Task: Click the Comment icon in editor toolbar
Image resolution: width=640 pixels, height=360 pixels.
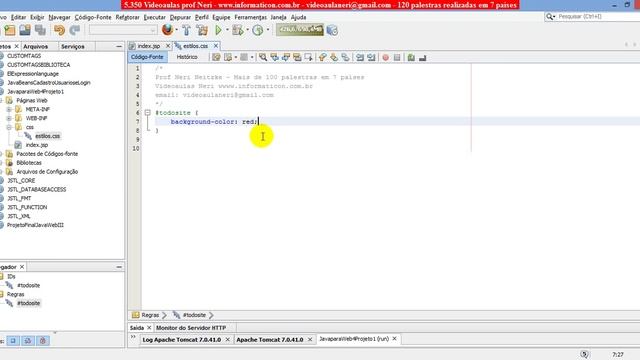Action: (411, 58)
